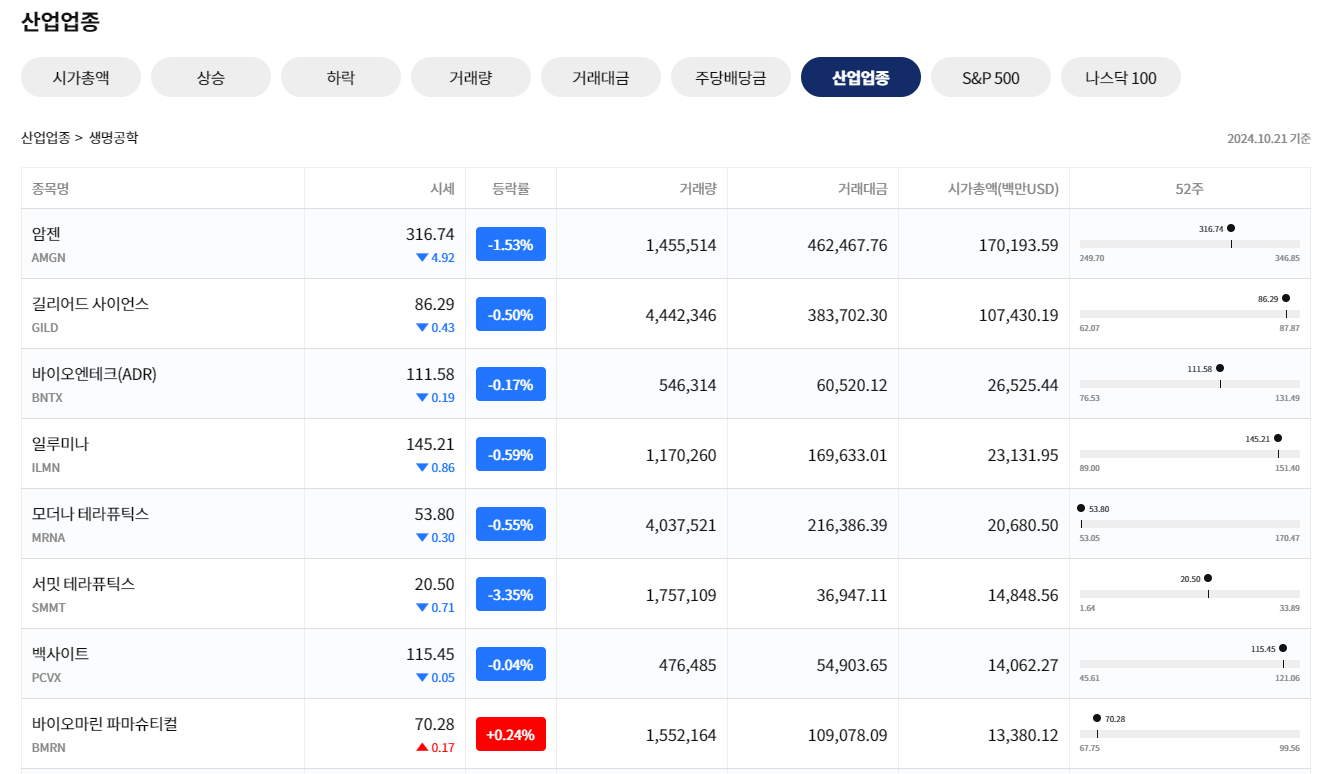Click the 거래대금 column header
Viewport: 1327px width, 774px height.
tap(862, 188)
